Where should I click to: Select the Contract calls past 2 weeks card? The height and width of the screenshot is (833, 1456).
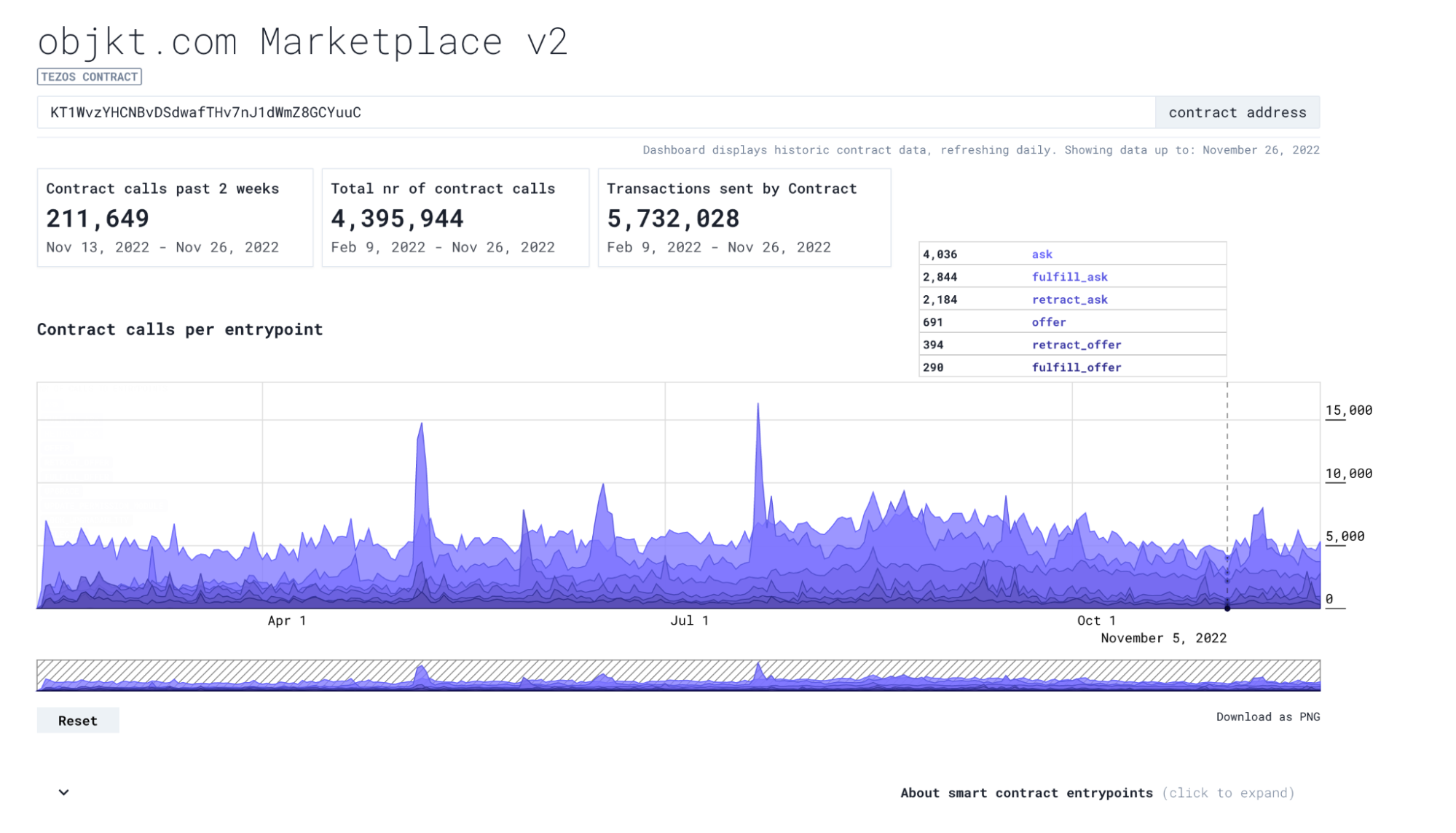(175, 217)
